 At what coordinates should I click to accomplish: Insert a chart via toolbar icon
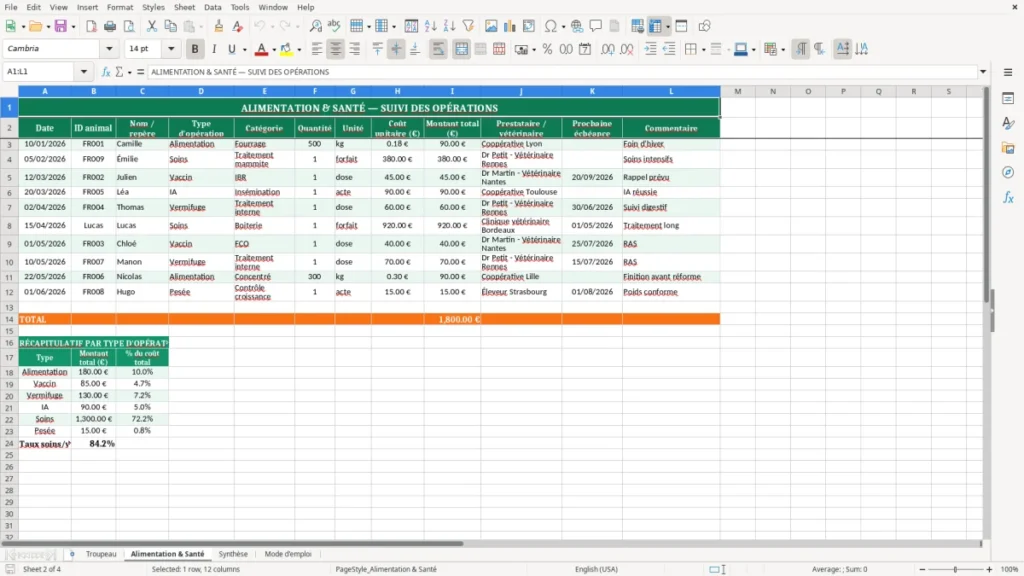510,26
